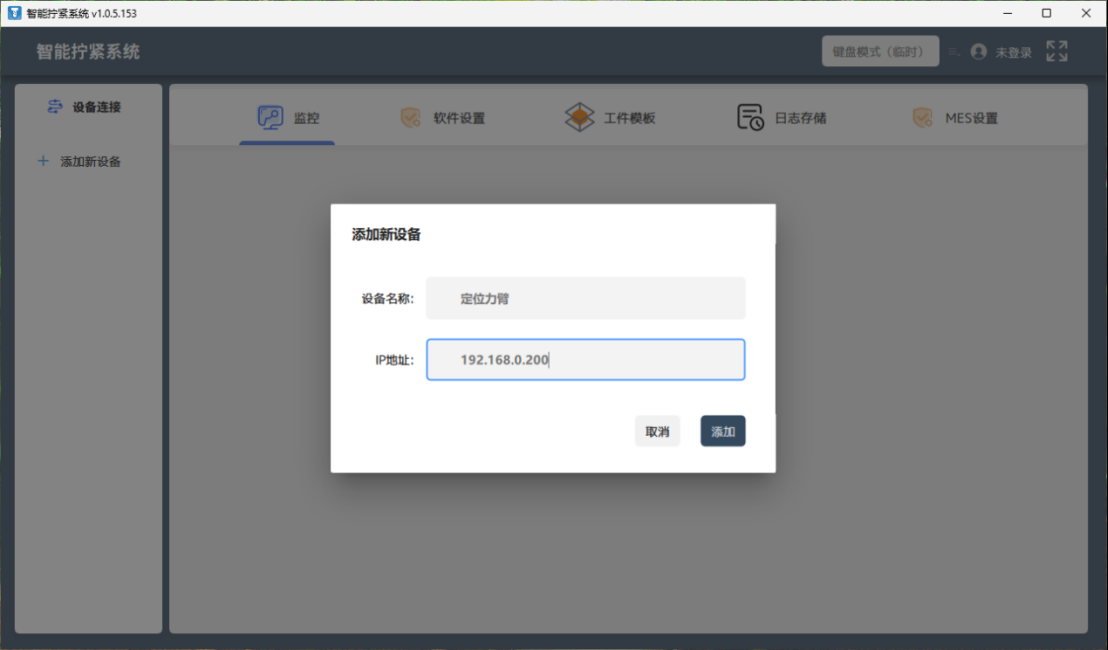The height and width of the screenshot is (650, 1108).
Task: Open the small list menu icon beside 键盘模式
Action: (954, 52)
